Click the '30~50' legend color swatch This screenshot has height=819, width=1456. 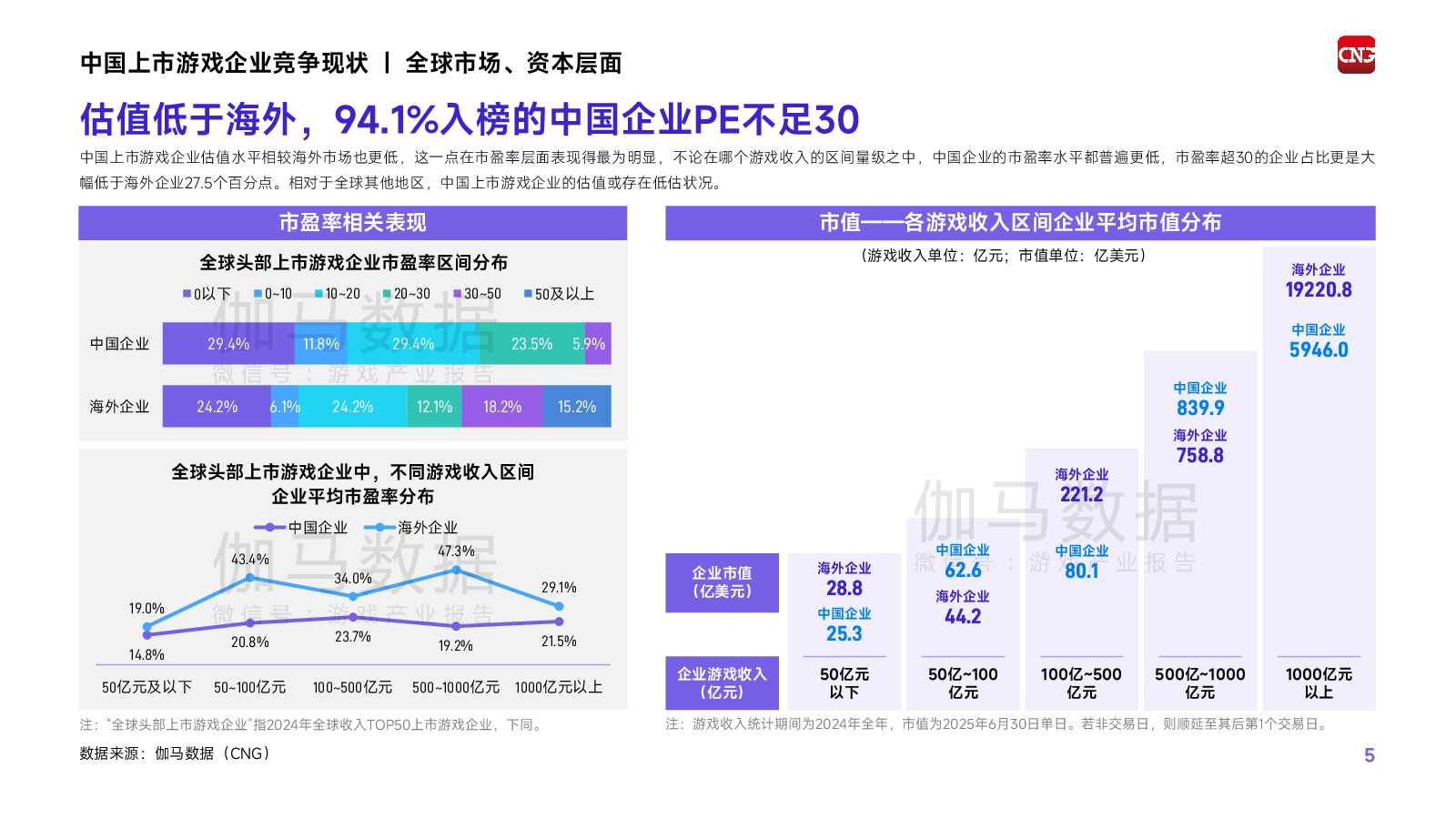[458, 294]
